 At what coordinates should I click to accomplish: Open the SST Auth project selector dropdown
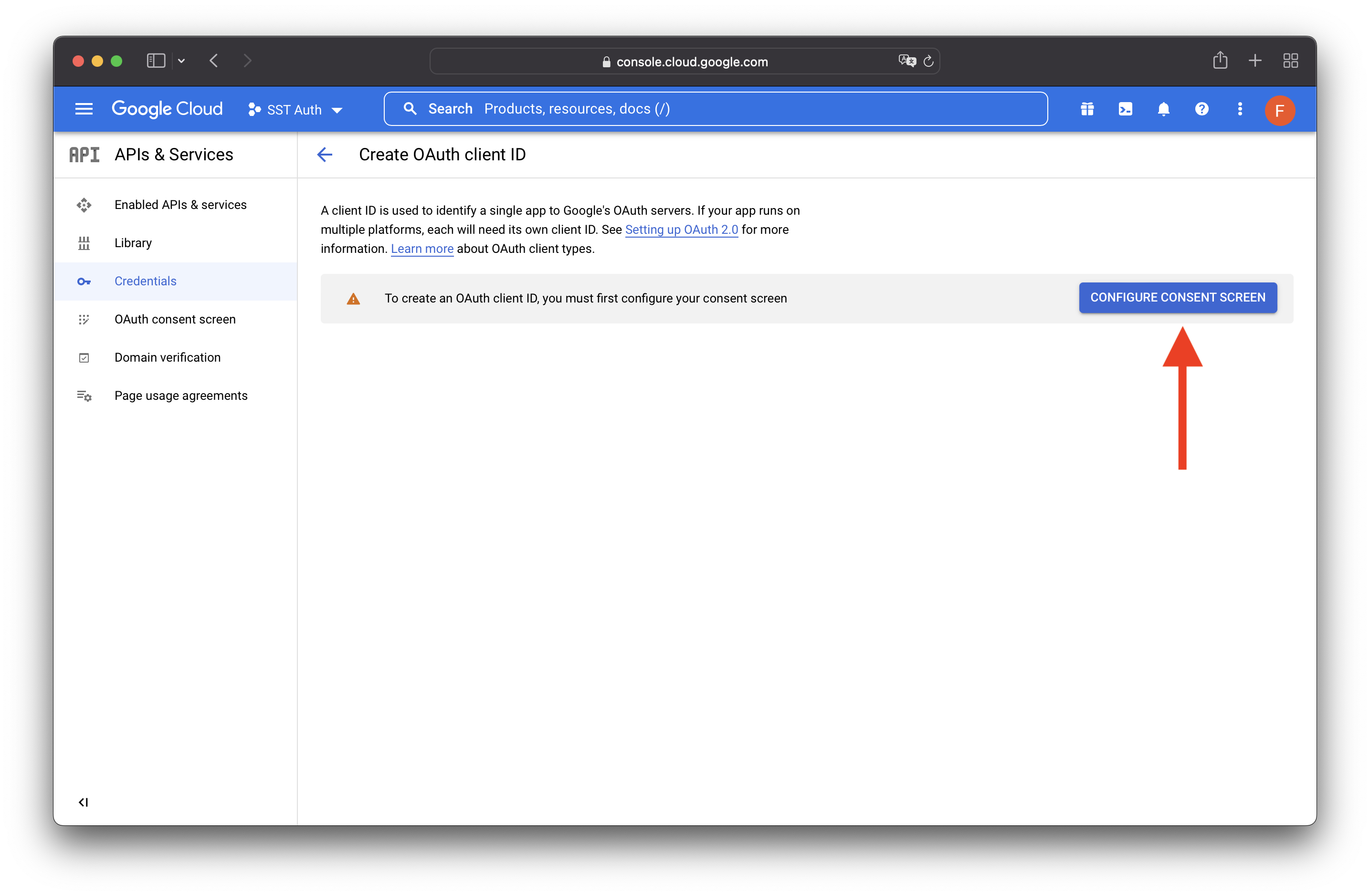(295, 109)
